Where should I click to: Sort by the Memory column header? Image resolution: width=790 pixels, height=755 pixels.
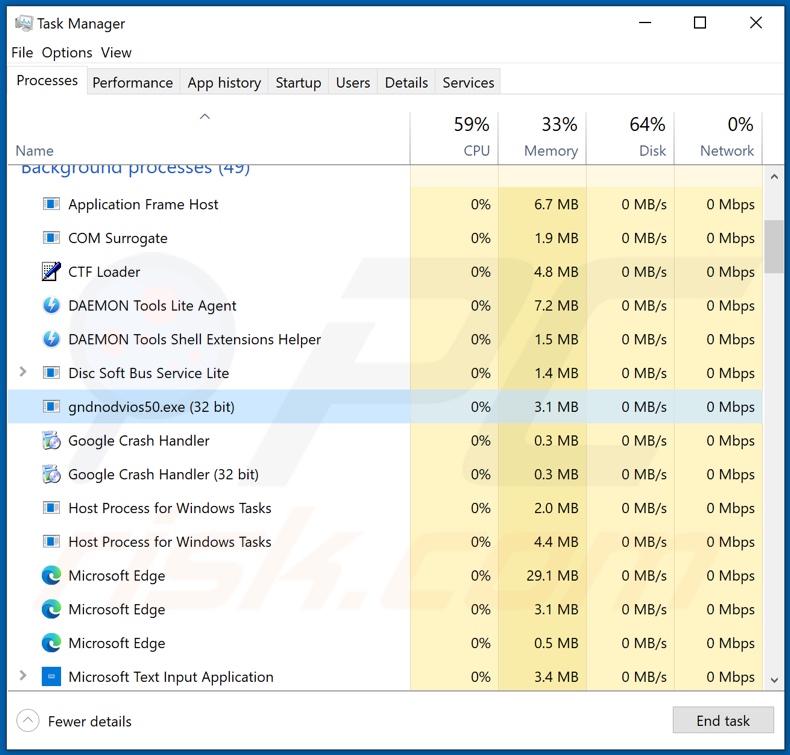pos(542,138)
